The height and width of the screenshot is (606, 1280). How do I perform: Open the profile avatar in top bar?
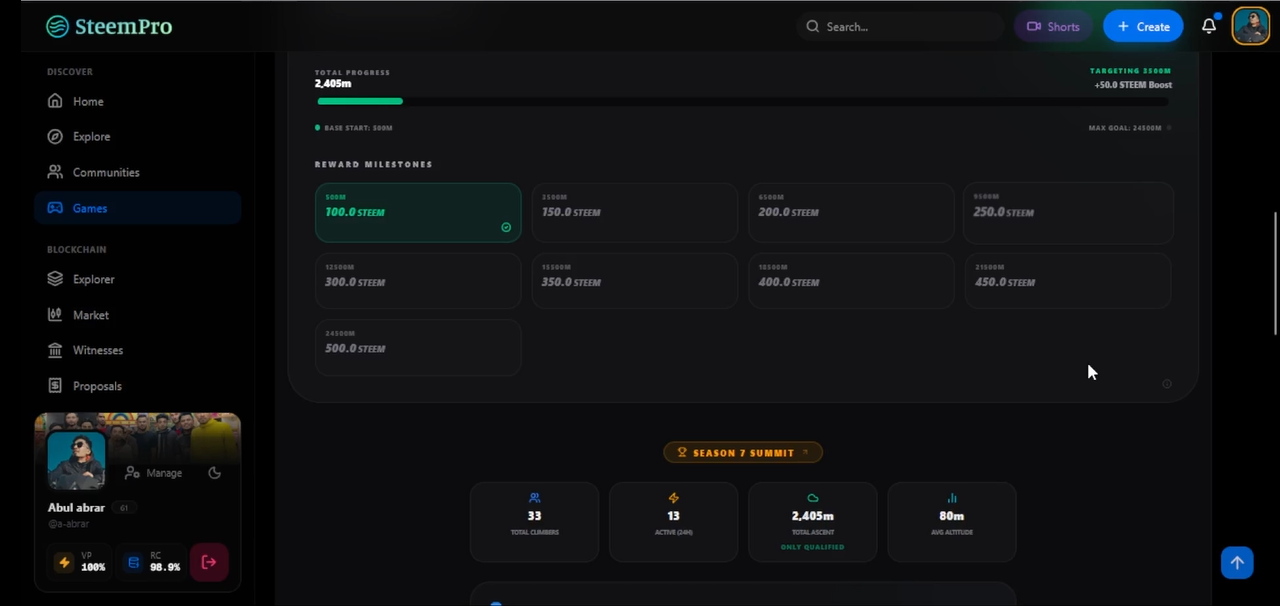(1250, 26)
